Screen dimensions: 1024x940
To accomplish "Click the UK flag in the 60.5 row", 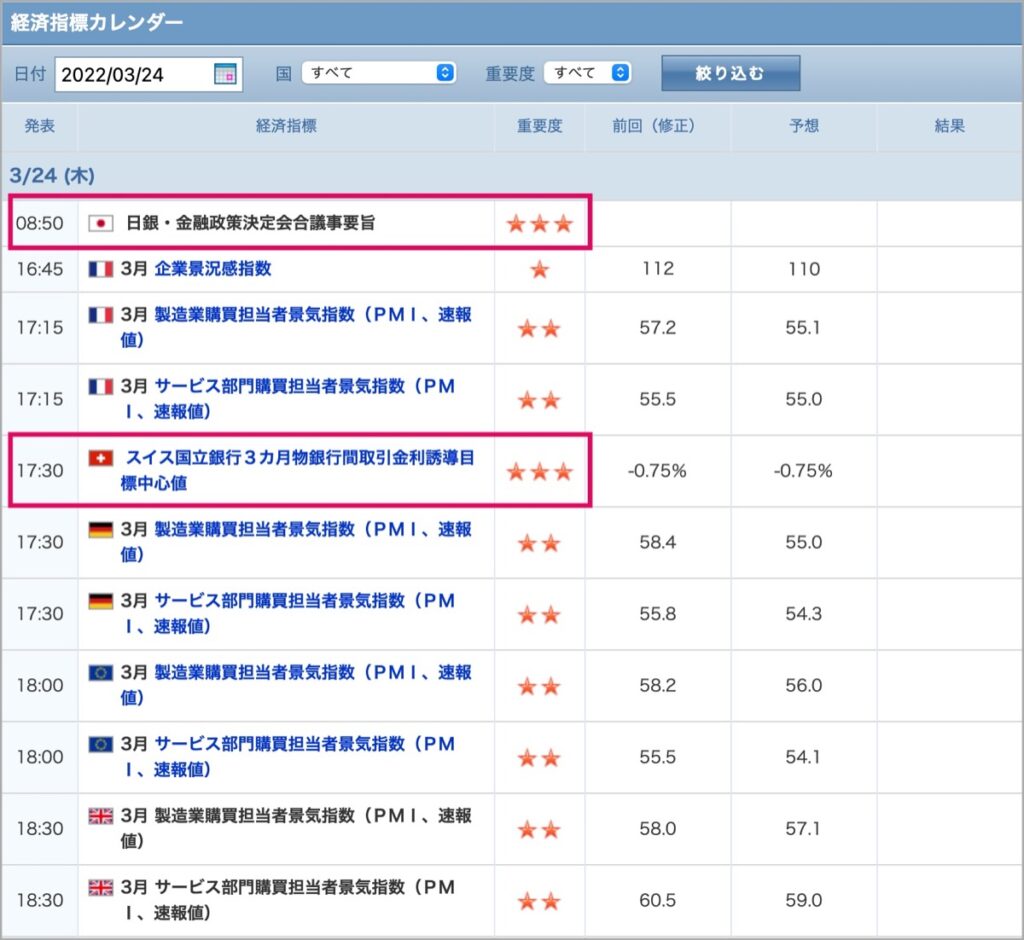I will click(x=101, y=887).
